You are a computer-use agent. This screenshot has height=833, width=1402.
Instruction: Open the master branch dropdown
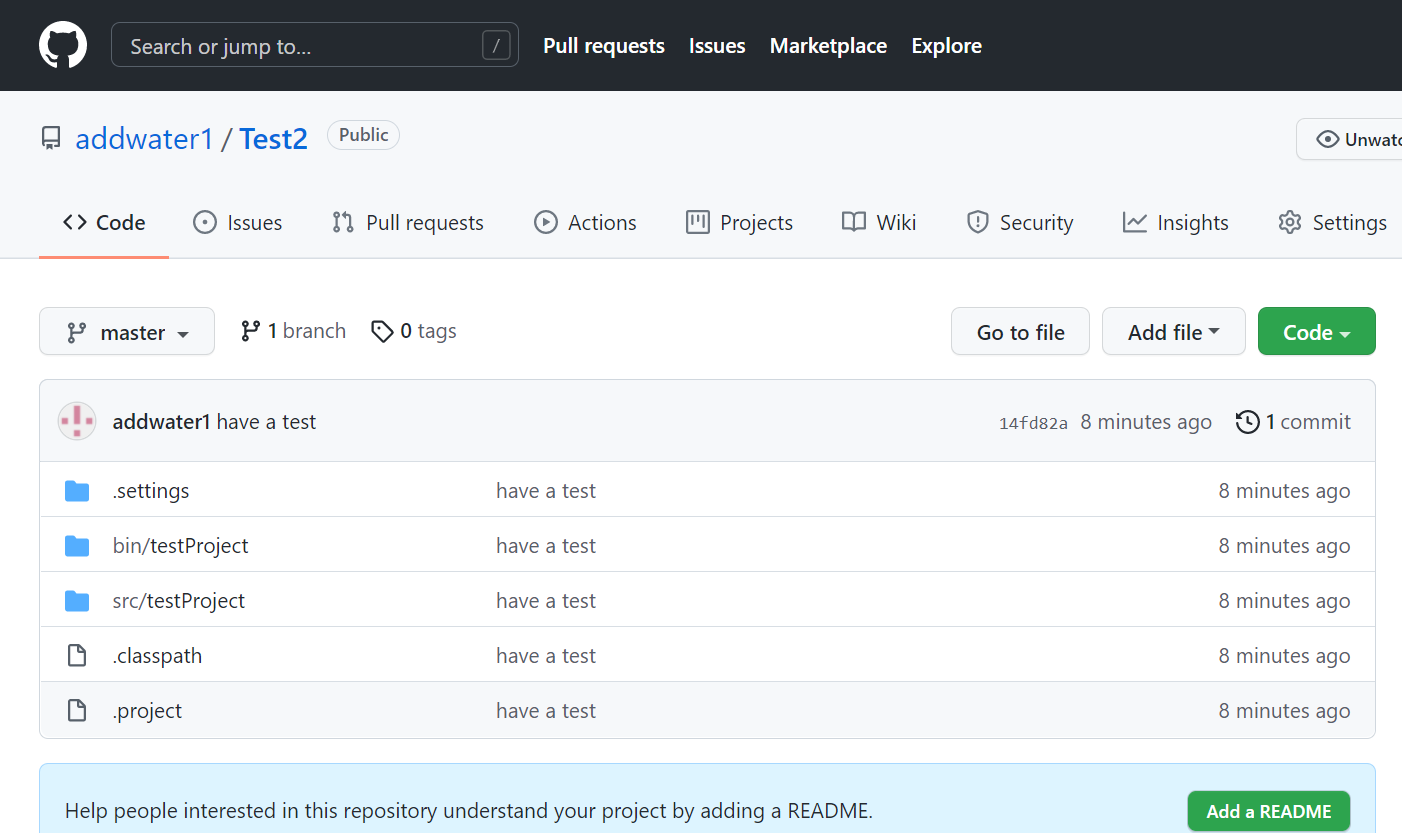pyautogui.click(x=127, y=331)
